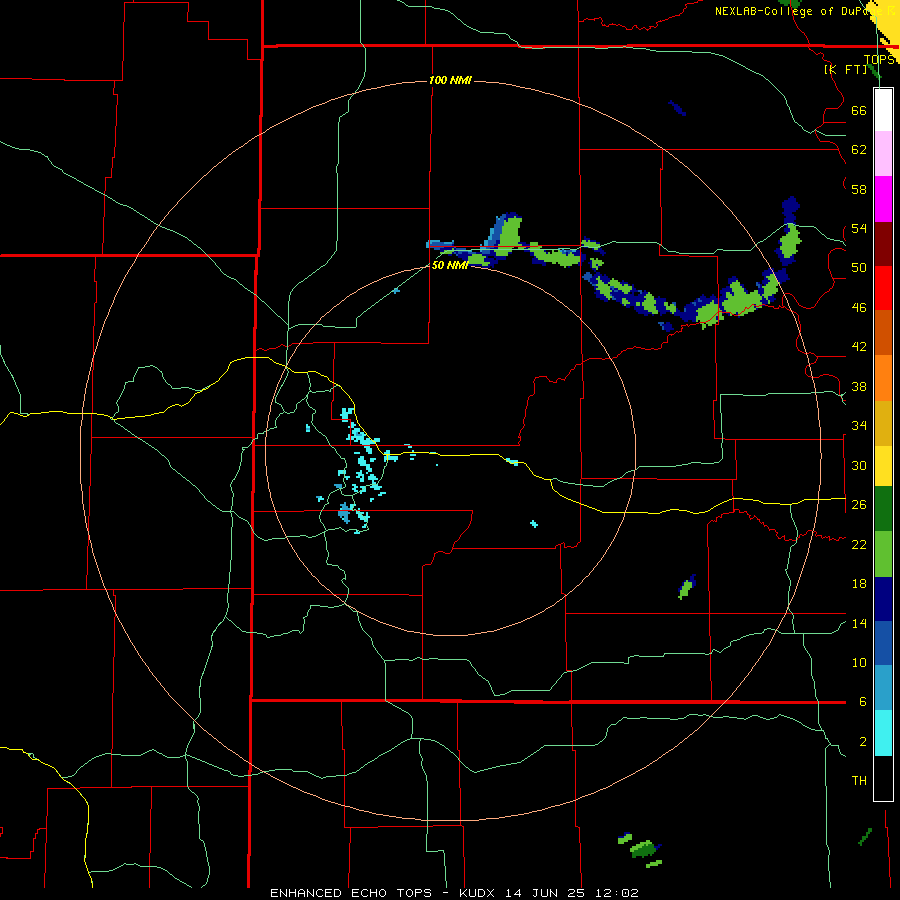Click the 34 legend value label
The image size is (900, 900).
point(859,426)
